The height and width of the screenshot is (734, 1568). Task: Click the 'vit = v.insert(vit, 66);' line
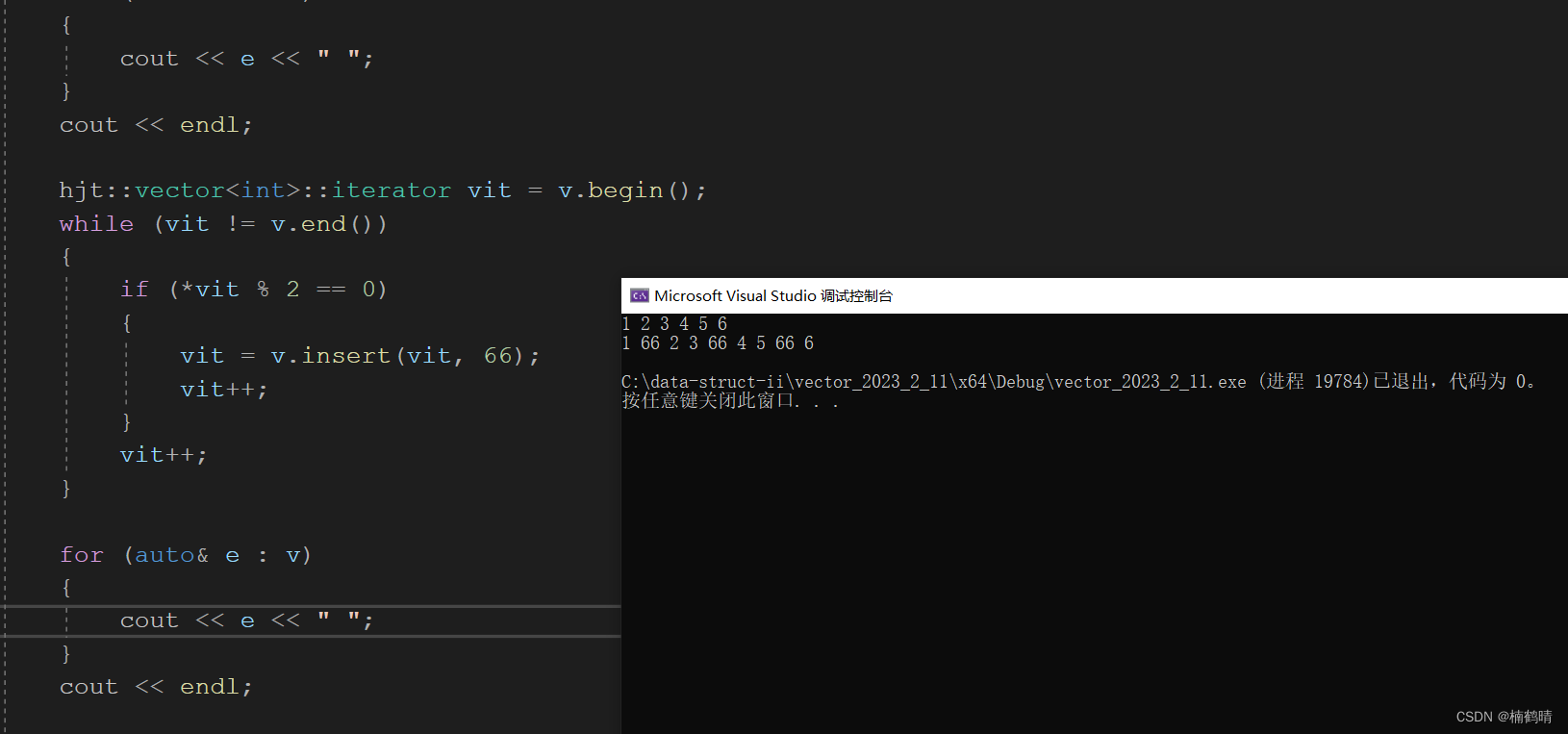tap(361, 356)
